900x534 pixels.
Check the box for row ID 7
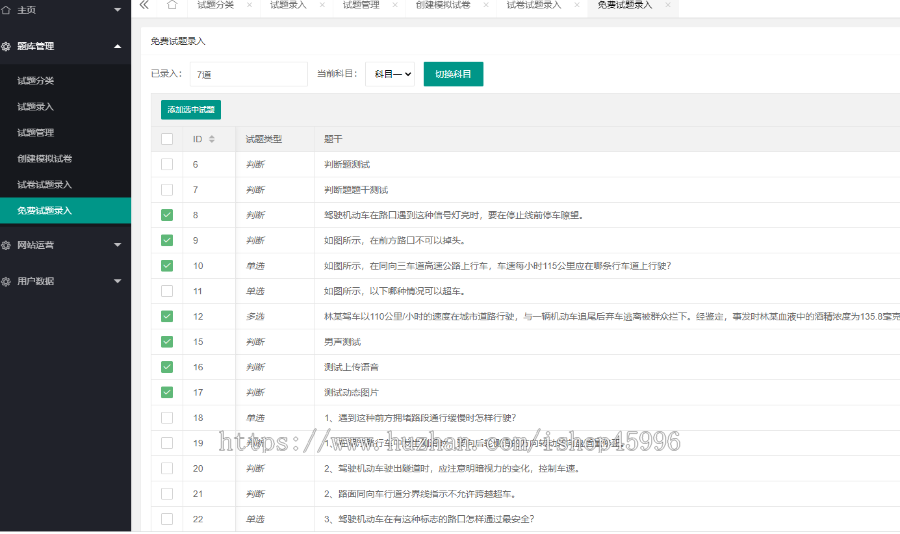(167, 189)
